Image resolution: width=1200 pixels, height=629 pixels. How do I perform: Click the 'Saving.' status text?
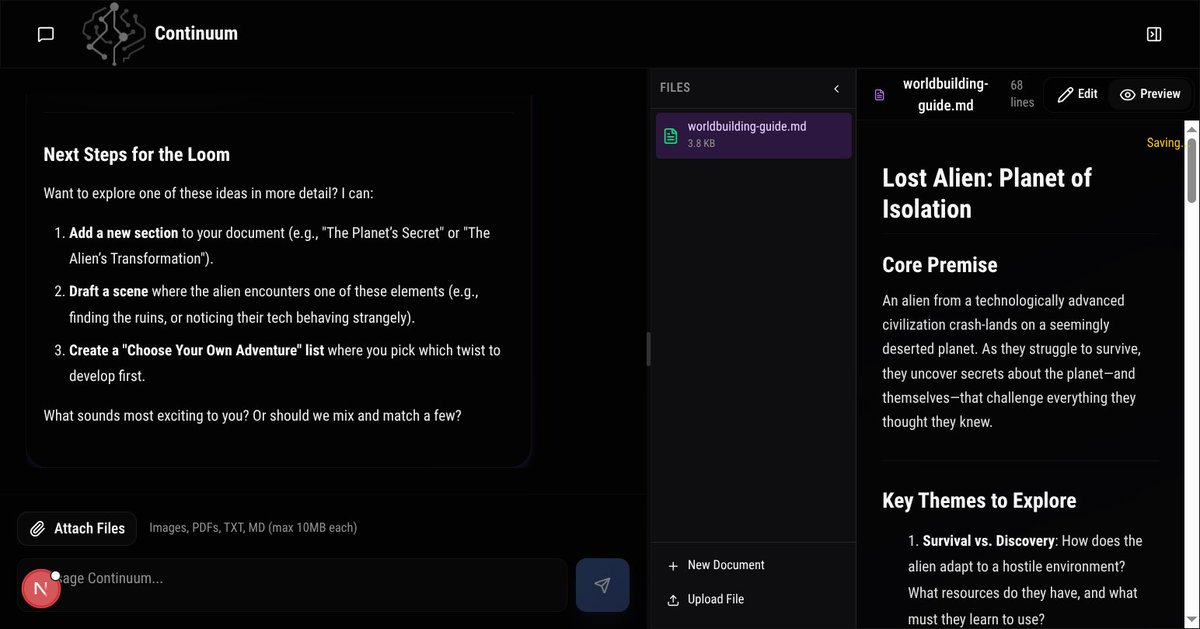pyautogui.click(x=1165, y=143)
